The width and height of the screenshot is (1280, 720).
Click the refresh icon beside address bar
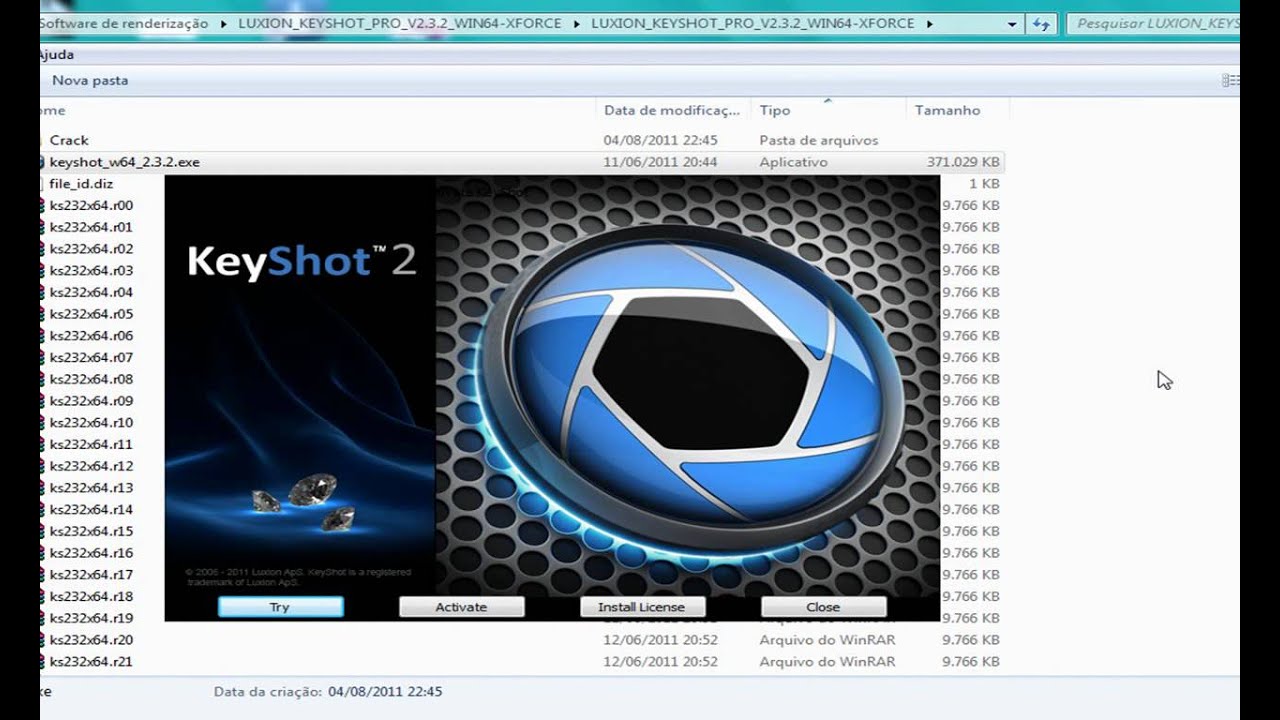[1041, 24]
